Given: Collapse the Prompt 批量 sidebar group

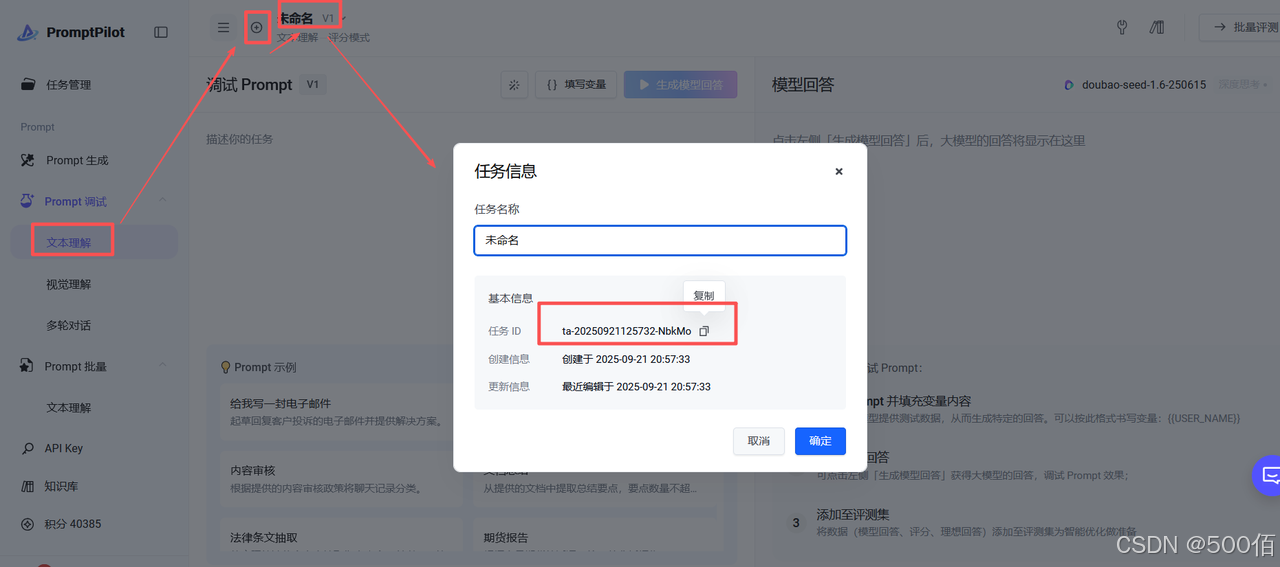Looking at the screenshot, I should pos(163,366).
